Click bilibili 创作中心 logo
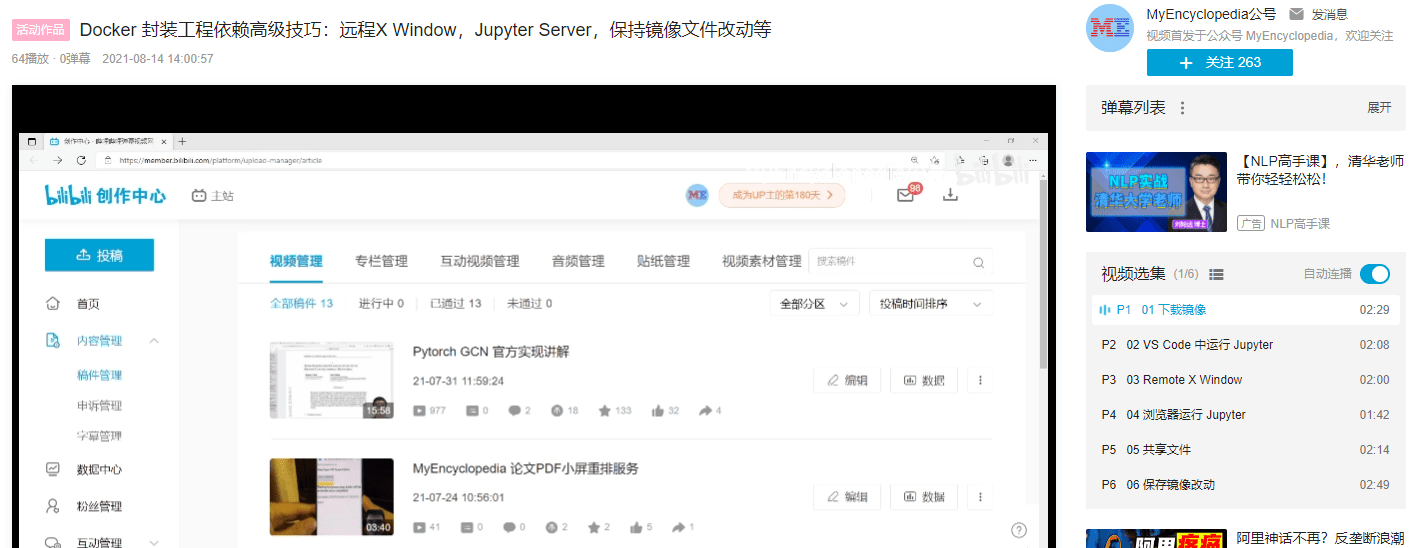Screen dimensions: 1416x548 click(105, 195)
